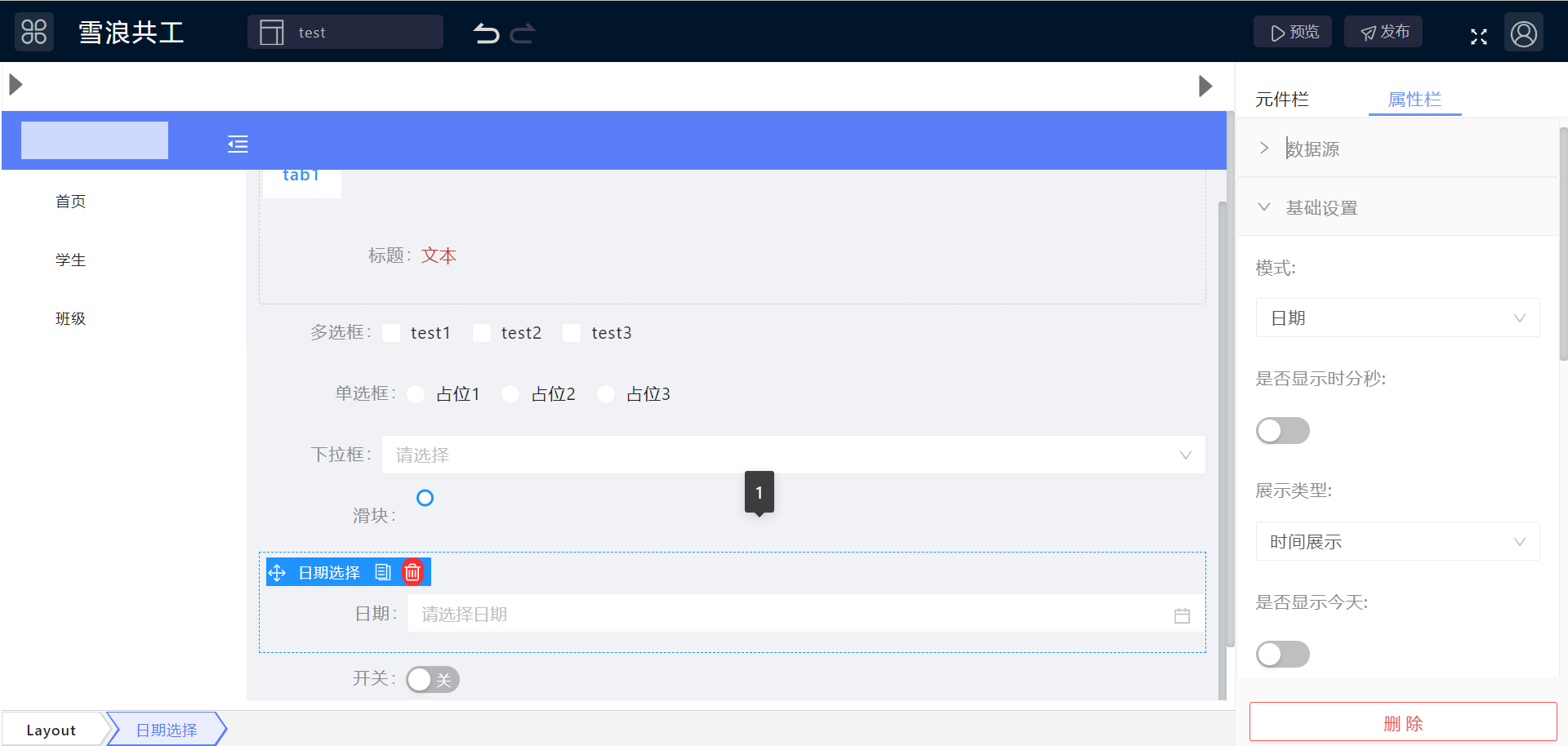Click the slider handle for 滑块
The width and height of the screenshot is (1568, 746).
425,498
